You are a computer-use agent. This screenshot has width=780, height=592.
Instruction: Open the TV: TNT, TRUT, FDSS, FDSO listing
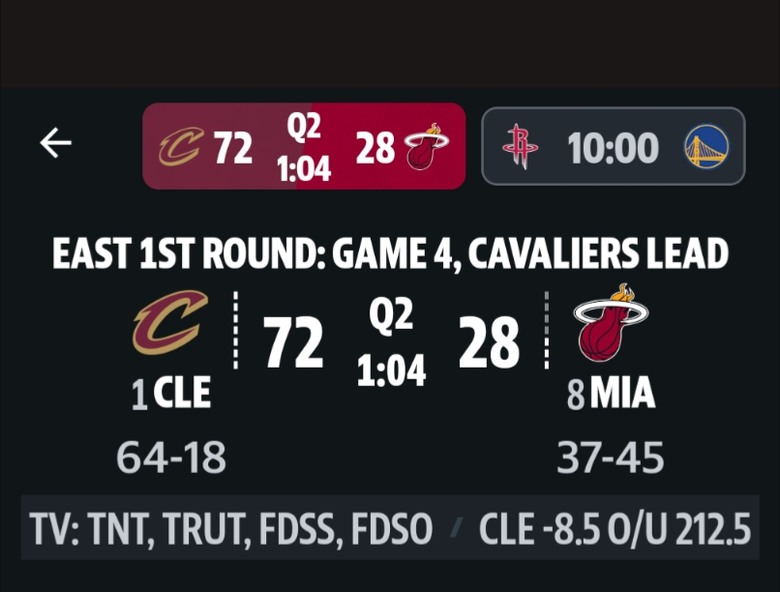click(x=231, y=528)
